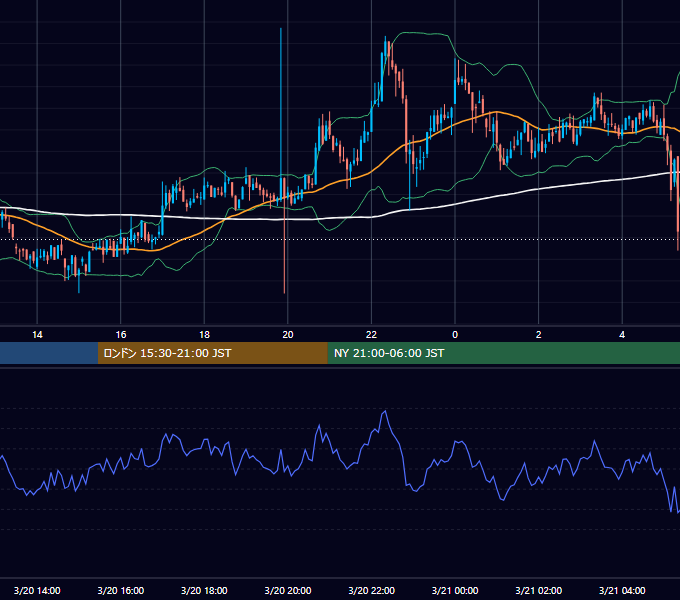Click the ロンドン 15:30-21:00 JST session bar
The image size is (680, 600).
tap(212, 353)
